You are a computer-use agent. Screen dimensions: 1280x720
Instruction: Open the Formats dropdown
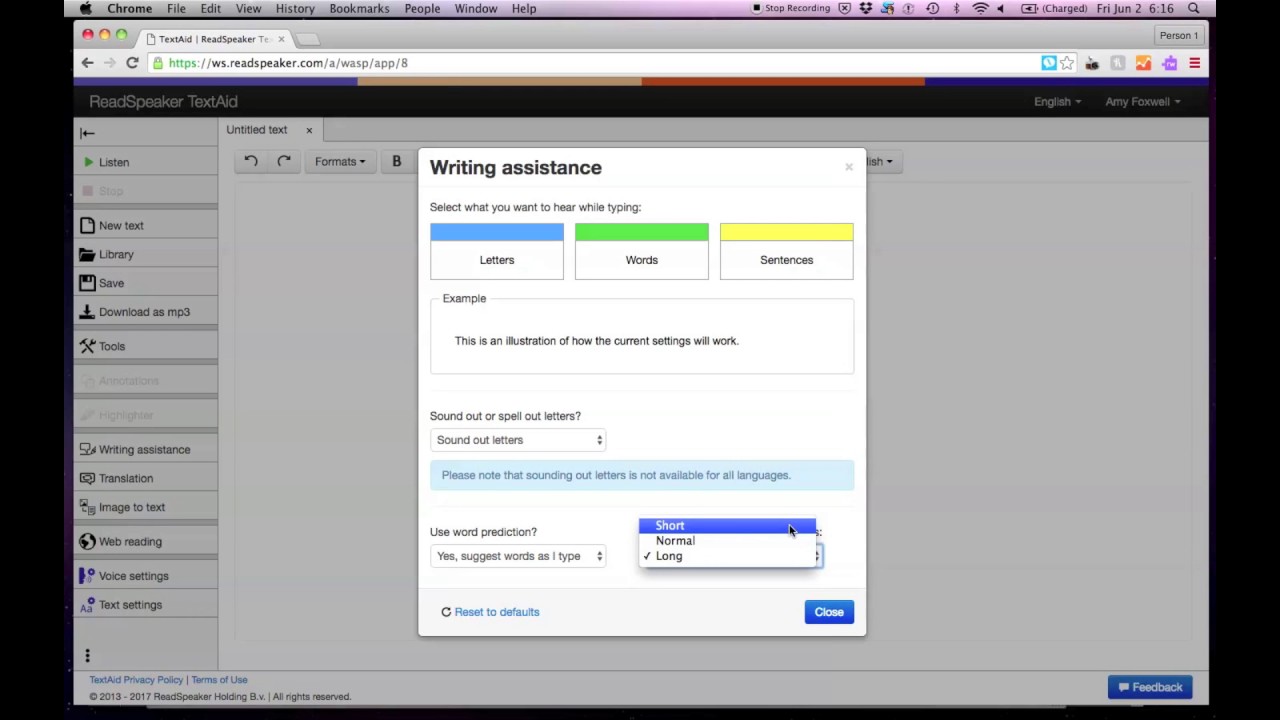click(x=340, y=161)
